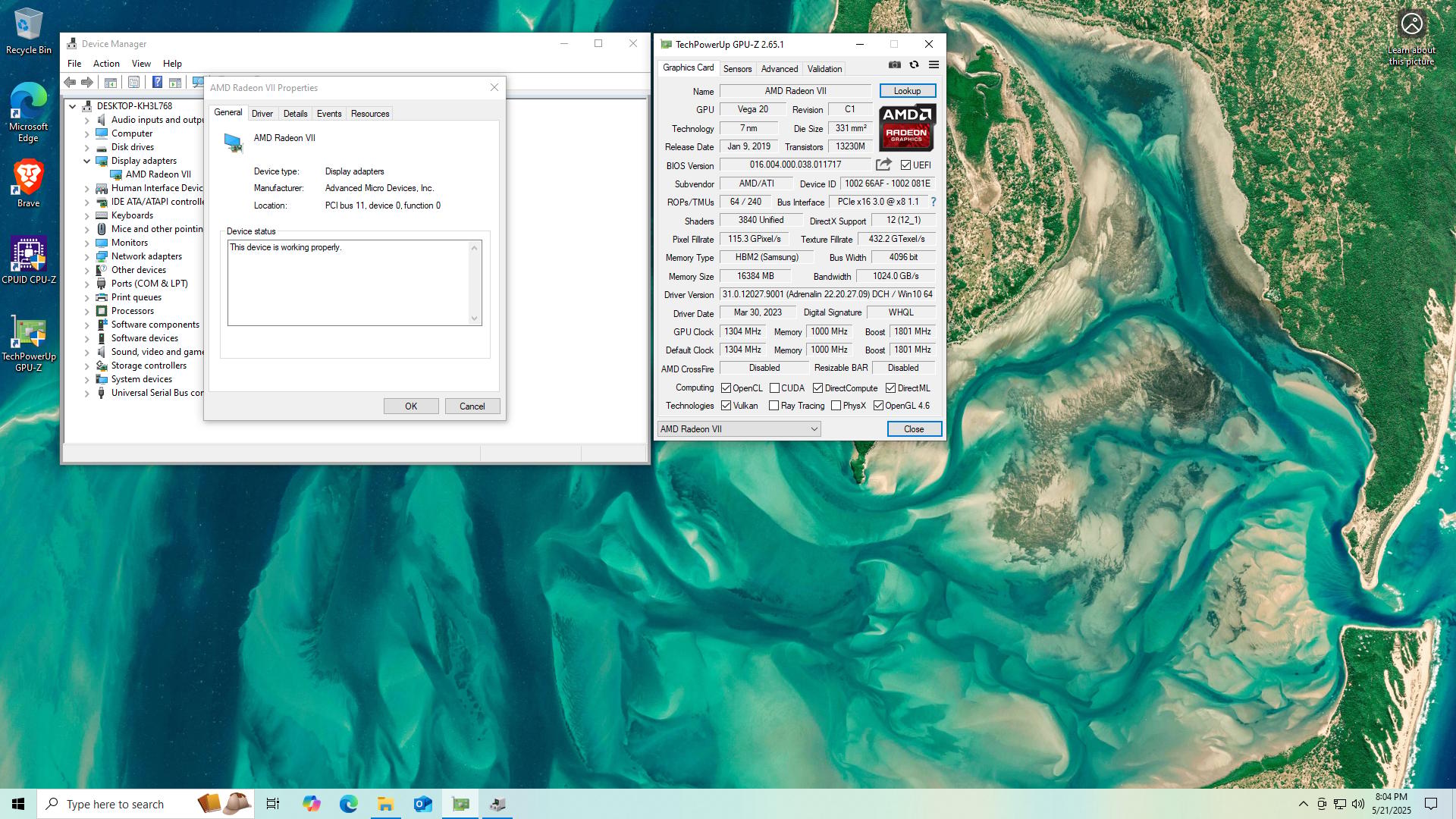
Task: Click the volume icon in system tray
Action: pos(1358,804)
